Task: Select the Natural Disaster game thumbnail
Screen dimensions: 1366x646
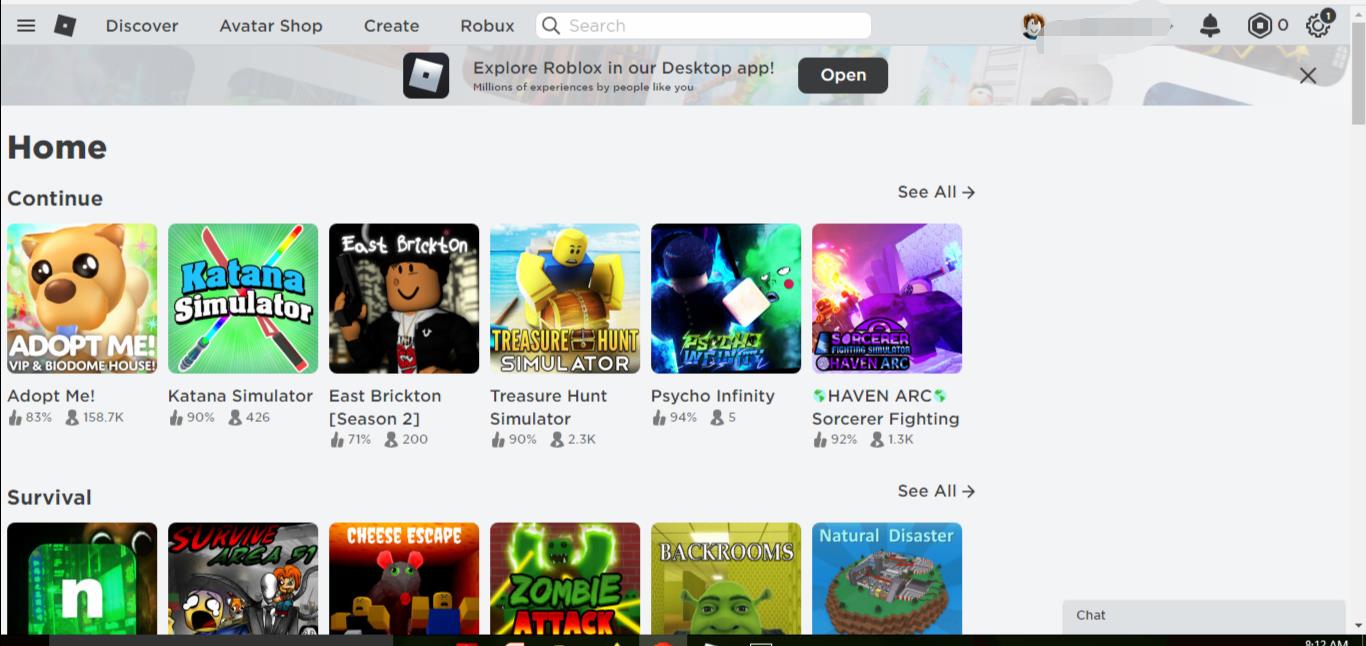Action: click(x=887, y=578)
